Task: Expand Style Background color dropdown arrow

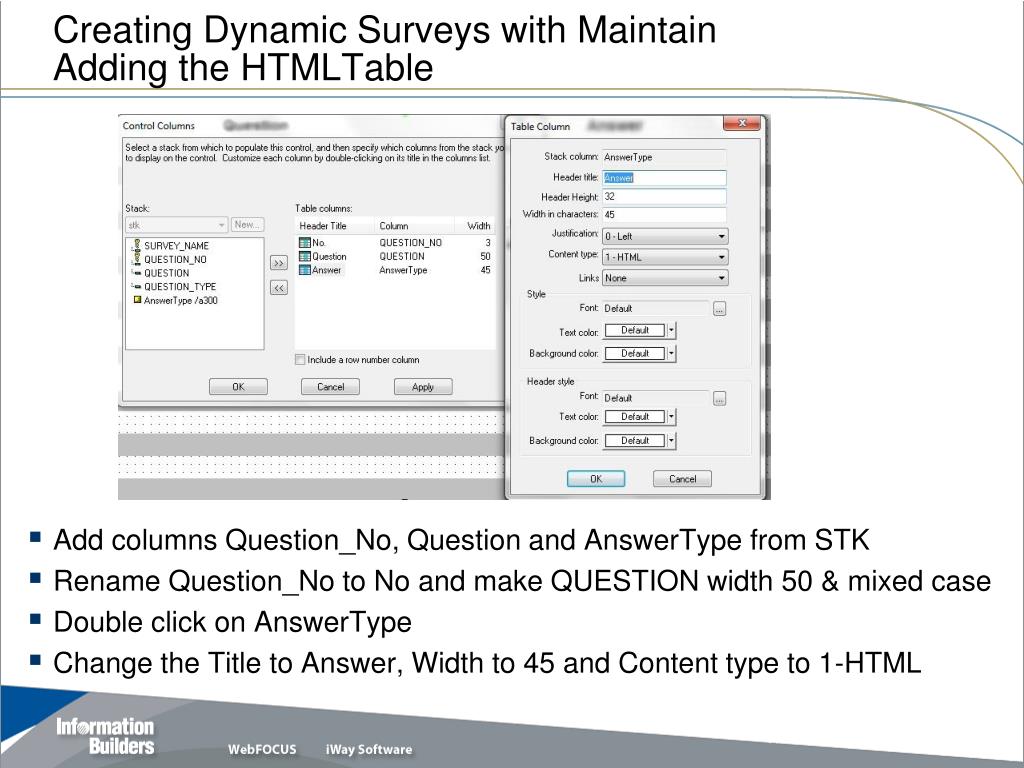Action: click(x=671, y=353)
